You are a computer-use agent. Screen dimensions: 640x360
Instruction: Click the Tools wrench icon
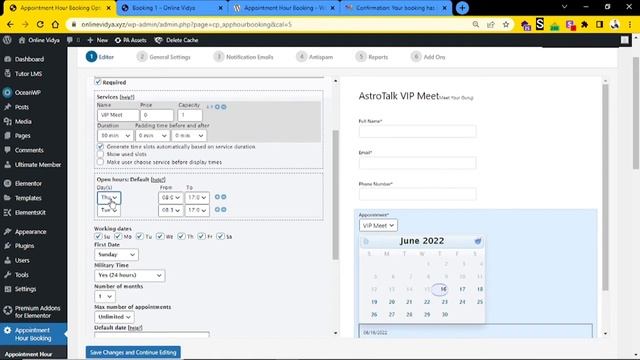pyautogui.click(x=7, y=275)
